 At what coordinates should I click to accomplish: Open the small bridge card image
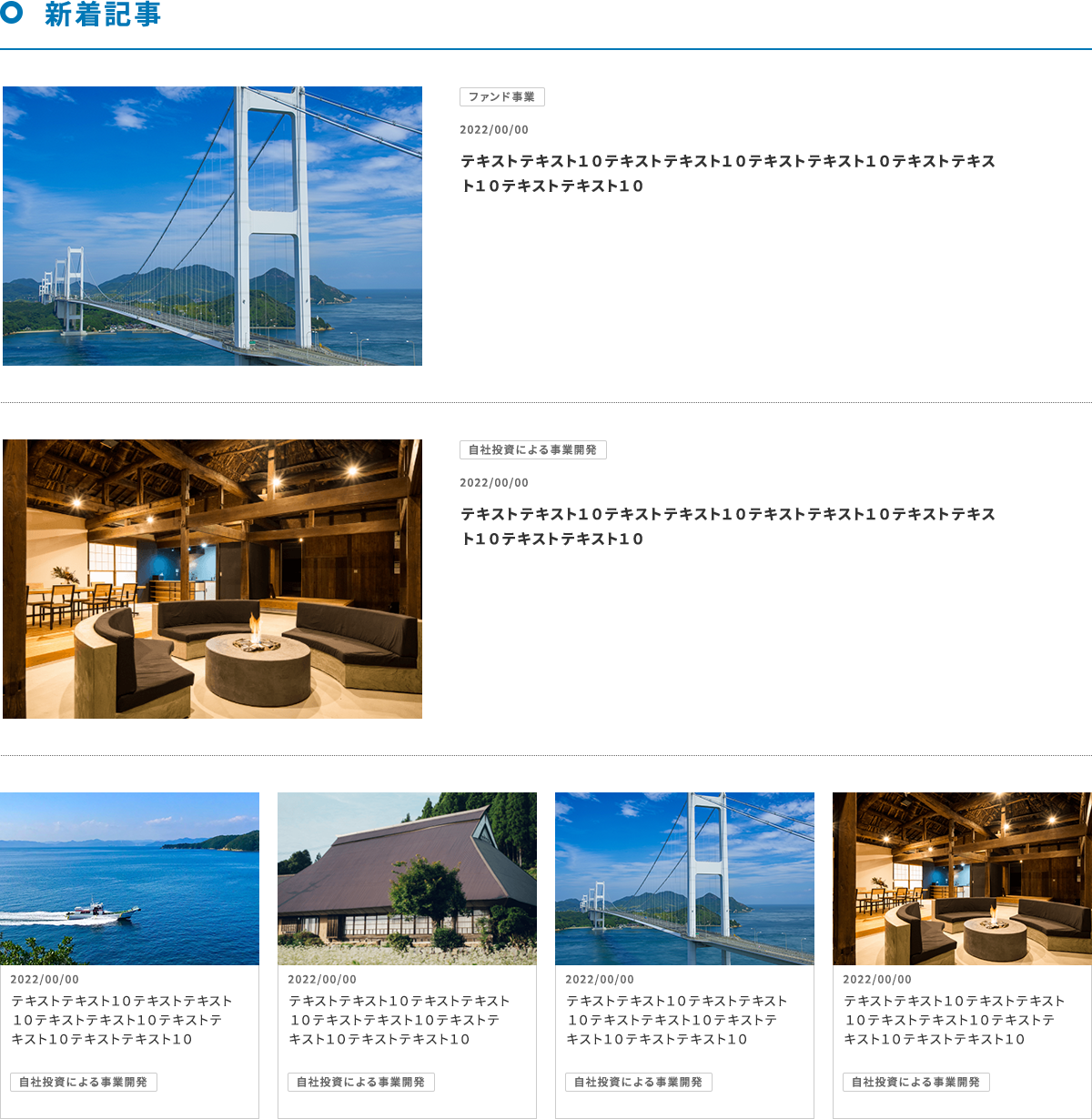684,878
